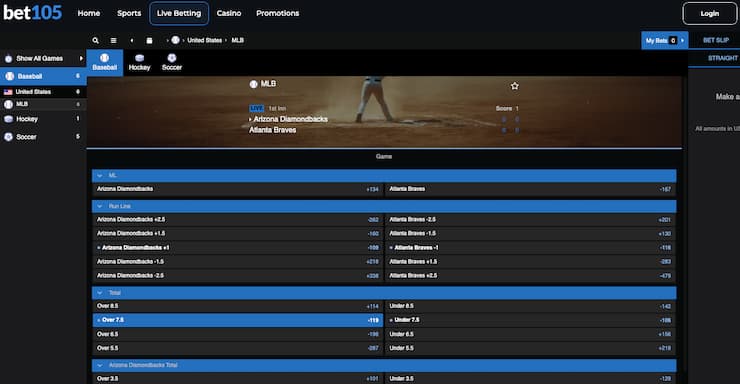Open the Casino menu item

[x=229, y=13]
